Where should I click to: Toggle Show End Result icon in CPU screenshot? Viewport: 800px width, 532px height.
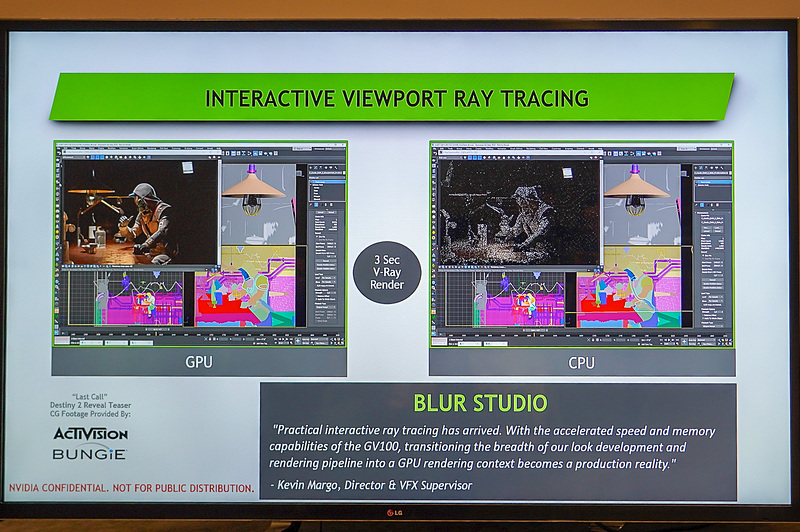[702, 205]
